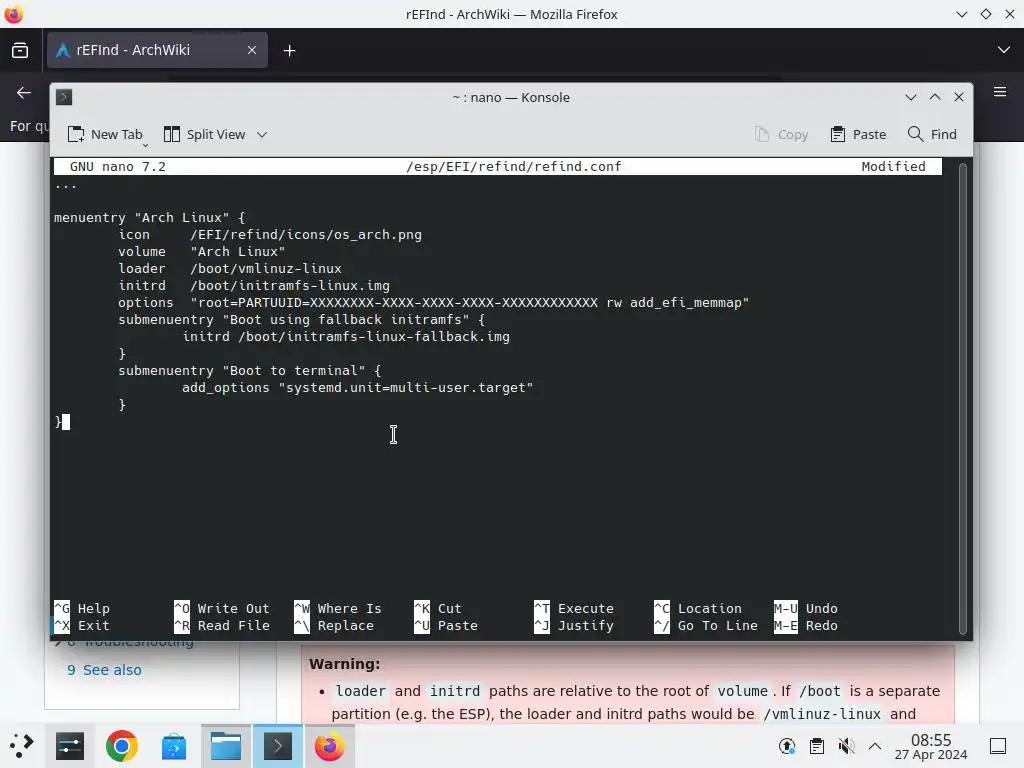Click the Show Desktop button in panel
The image size is (1024, 768).
tap(998, 746)
